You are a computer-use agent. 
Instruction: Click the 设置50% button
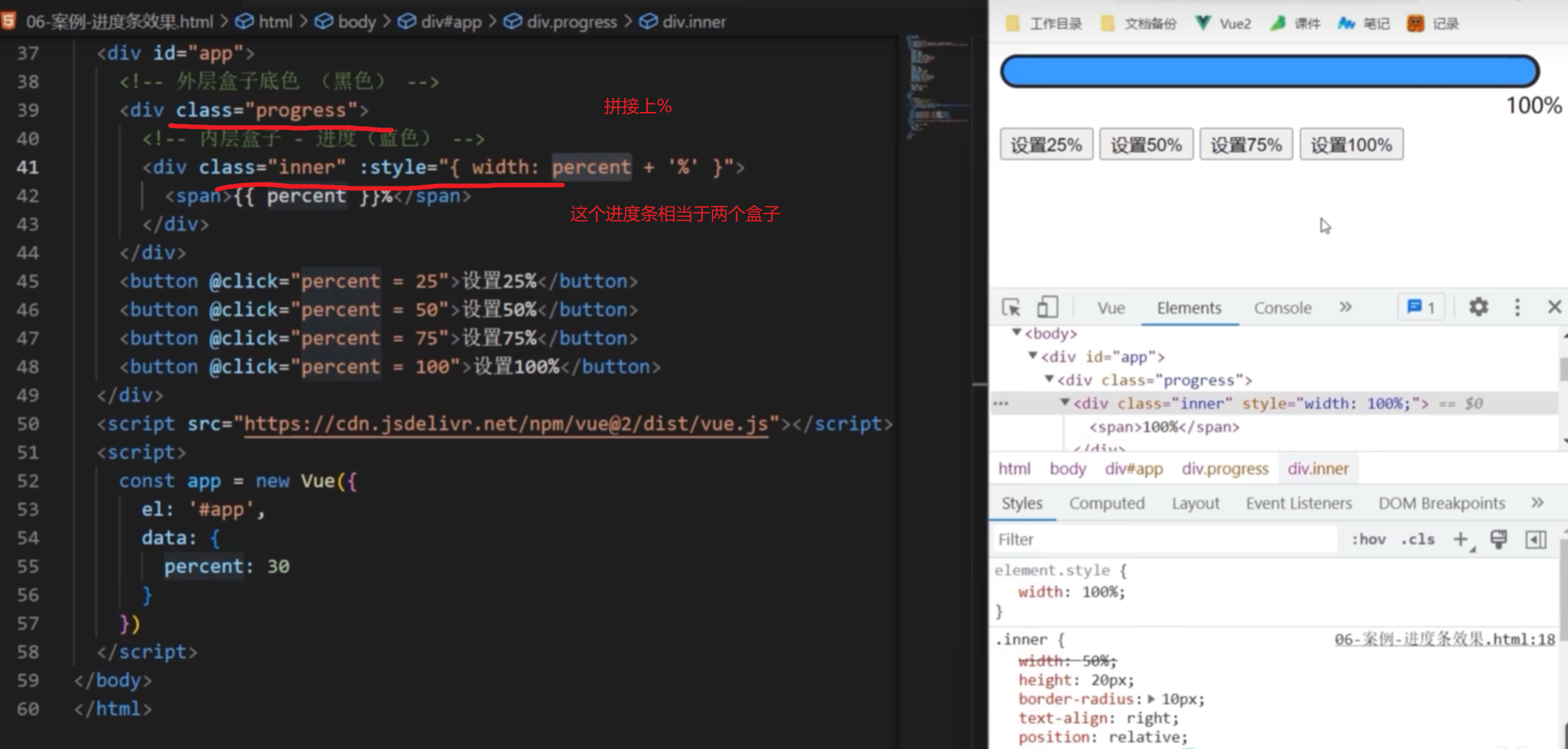pyautogui.click(x=1146, y=144)
